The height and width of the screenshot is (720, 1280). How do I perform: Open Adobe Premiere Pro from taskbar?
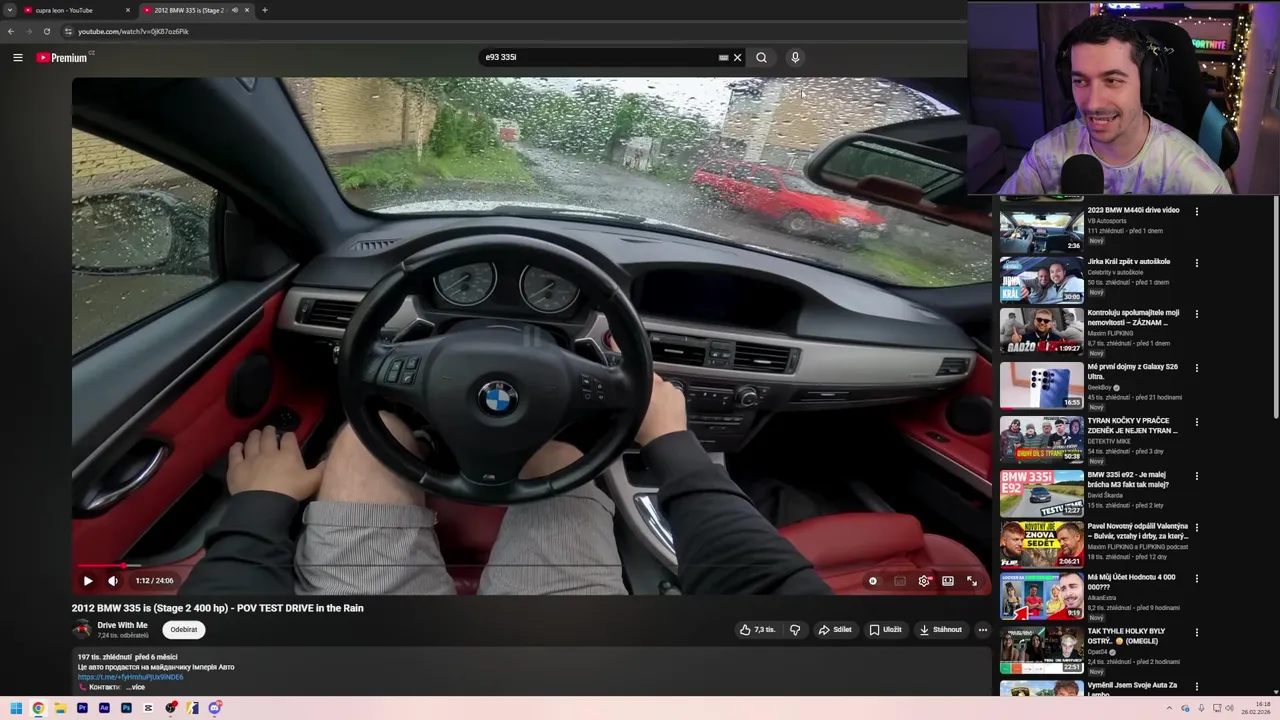pyautogui.click(x=82, y=708)
